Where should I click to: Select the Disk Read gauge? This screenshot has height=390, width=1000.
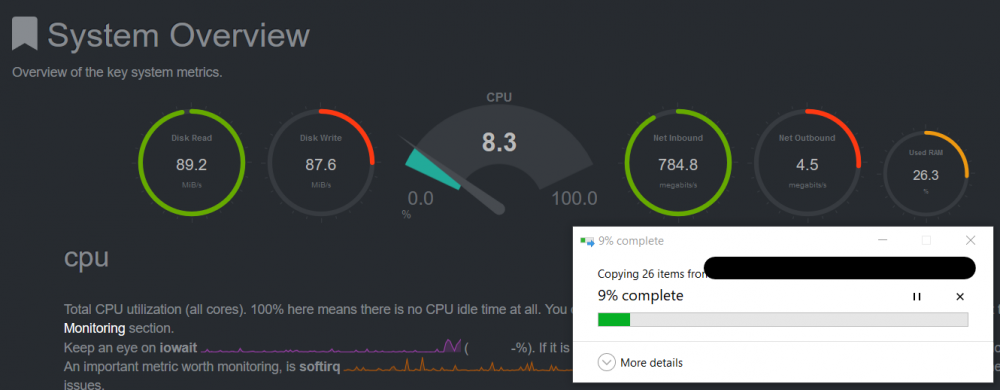tap(191, 162)
